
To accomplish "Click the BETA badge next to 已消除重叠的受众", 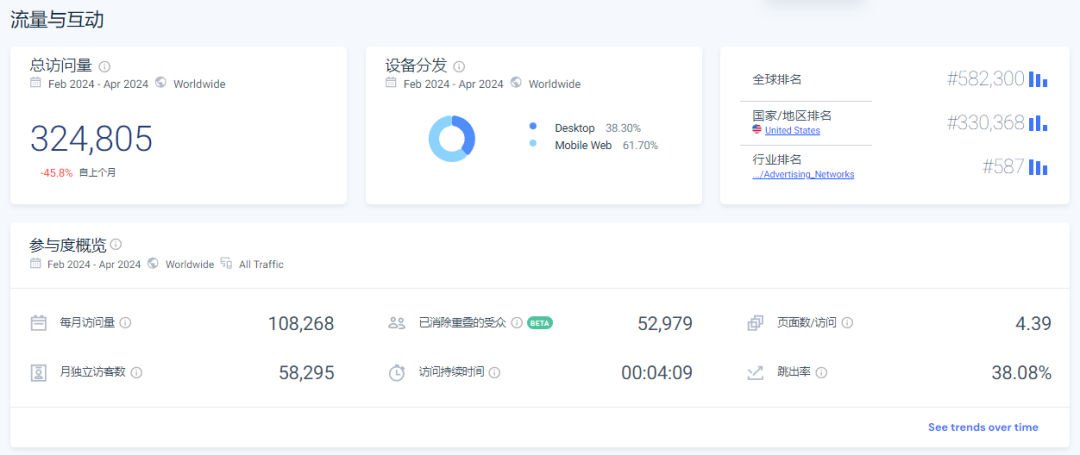I will (540, 323).
